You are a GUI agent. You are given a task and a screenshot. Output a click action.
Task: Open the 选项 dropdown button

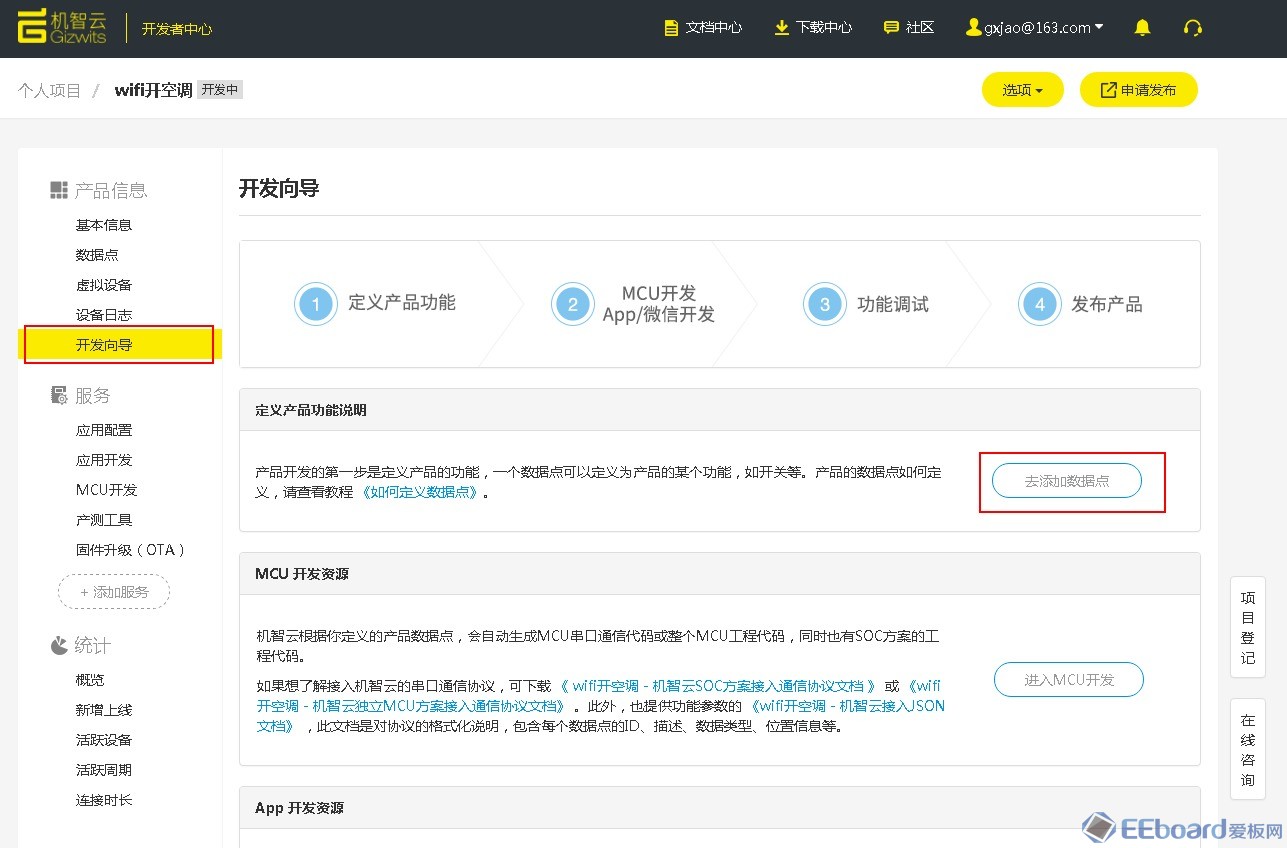coord(1023,90)
